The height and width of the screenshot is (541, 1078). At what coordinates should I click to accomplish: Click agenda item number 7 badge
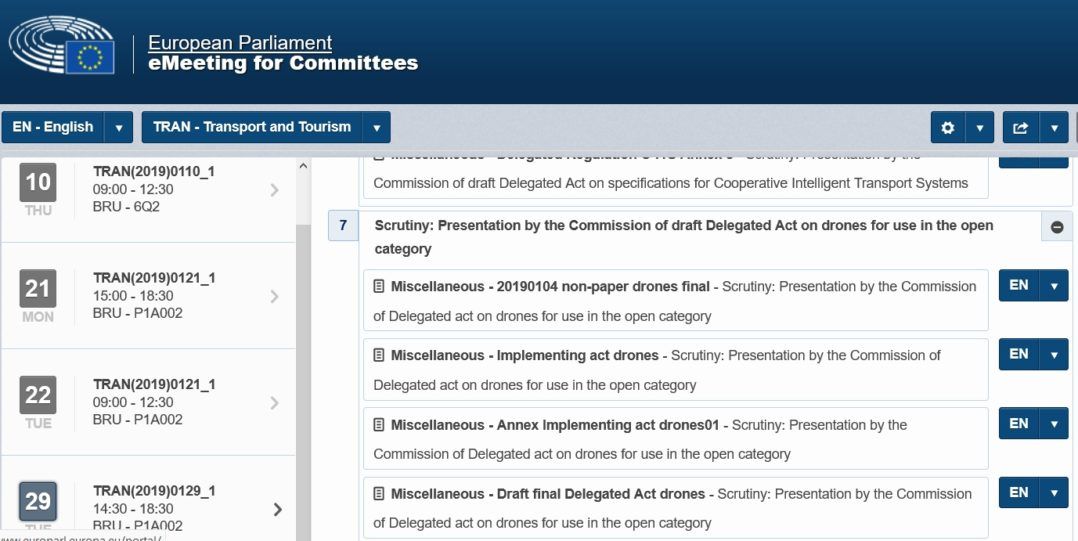pyautogui.click(x=342, y=226)
